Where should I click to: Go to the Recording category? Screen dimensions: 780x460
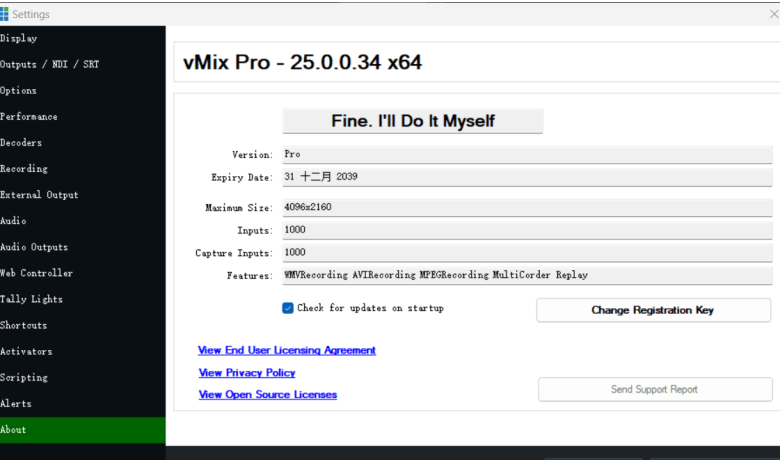(83, 169)
